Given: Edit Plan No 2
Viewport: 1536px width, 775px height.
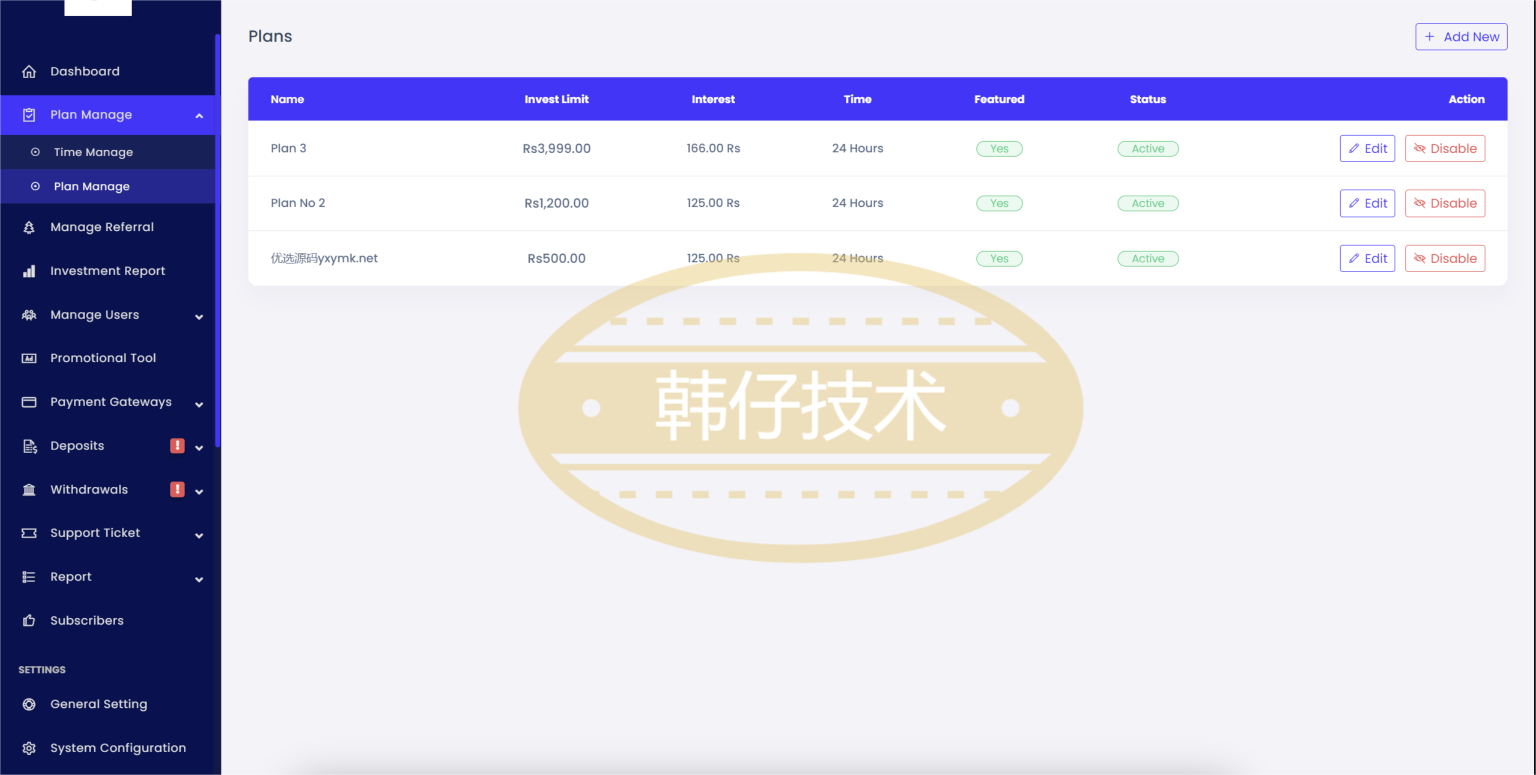Looking at the screenshot, I should pos(1367,203).
